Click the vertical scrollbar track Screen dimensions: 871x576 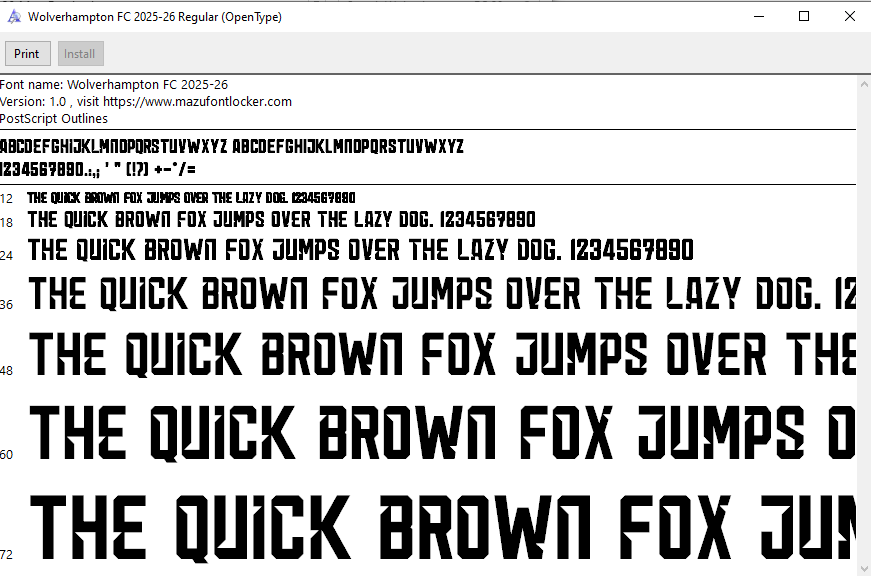(x=864, y=330)
